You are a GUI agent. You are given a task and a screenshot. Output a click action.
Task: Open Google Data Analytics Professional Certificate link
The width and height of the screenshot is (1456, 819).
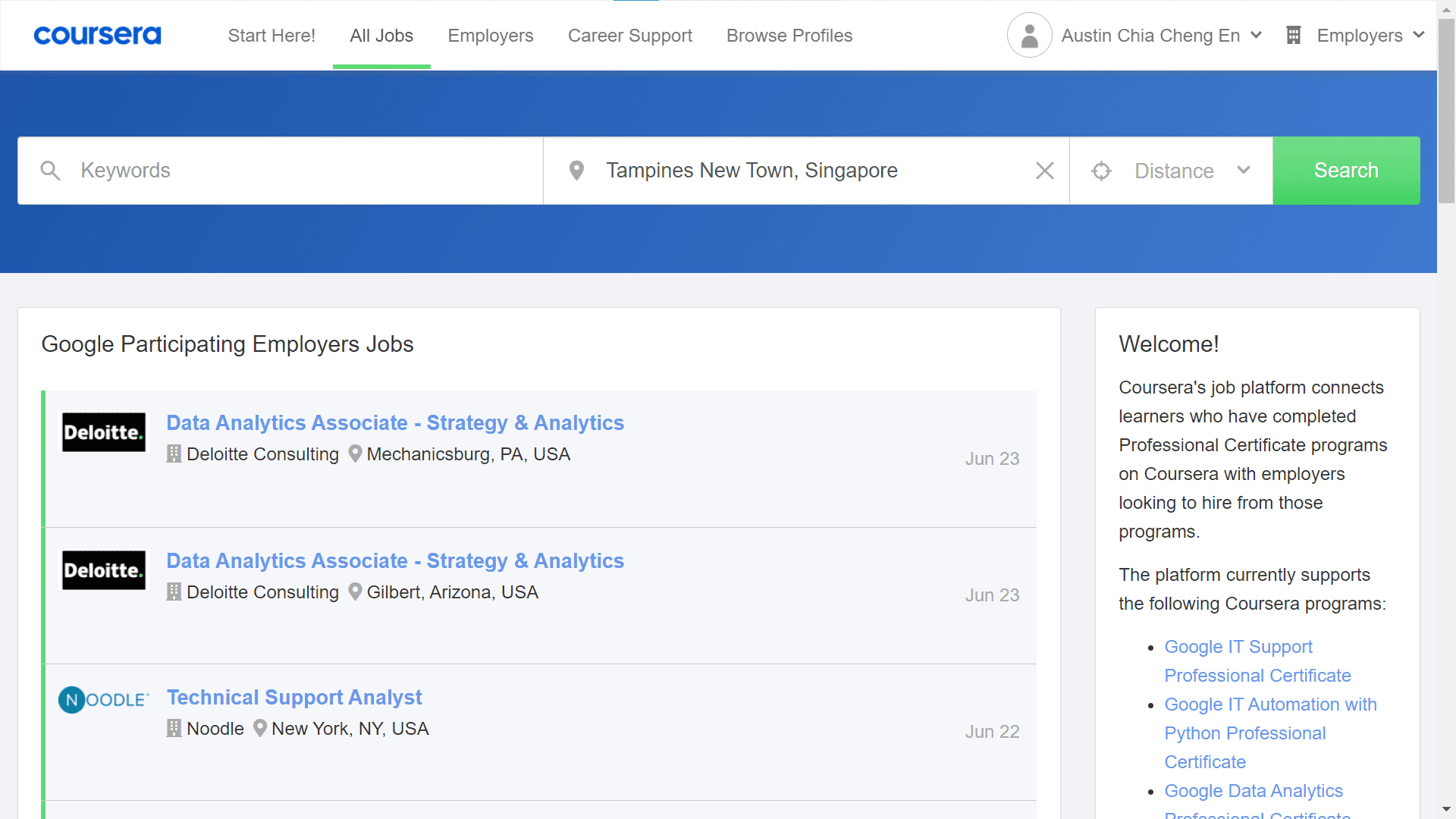tap(1253, 790)
